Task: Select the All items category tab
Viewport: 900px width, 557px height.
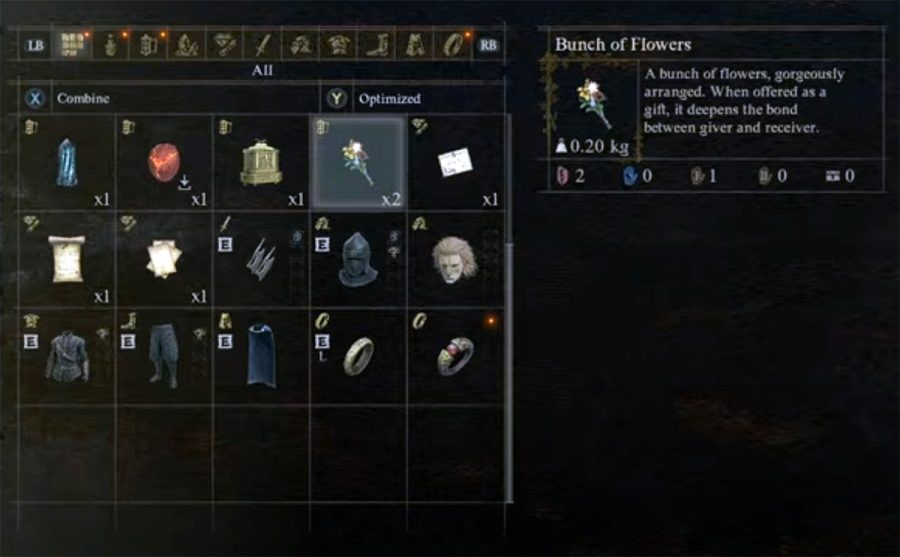Action: point(72,44)
